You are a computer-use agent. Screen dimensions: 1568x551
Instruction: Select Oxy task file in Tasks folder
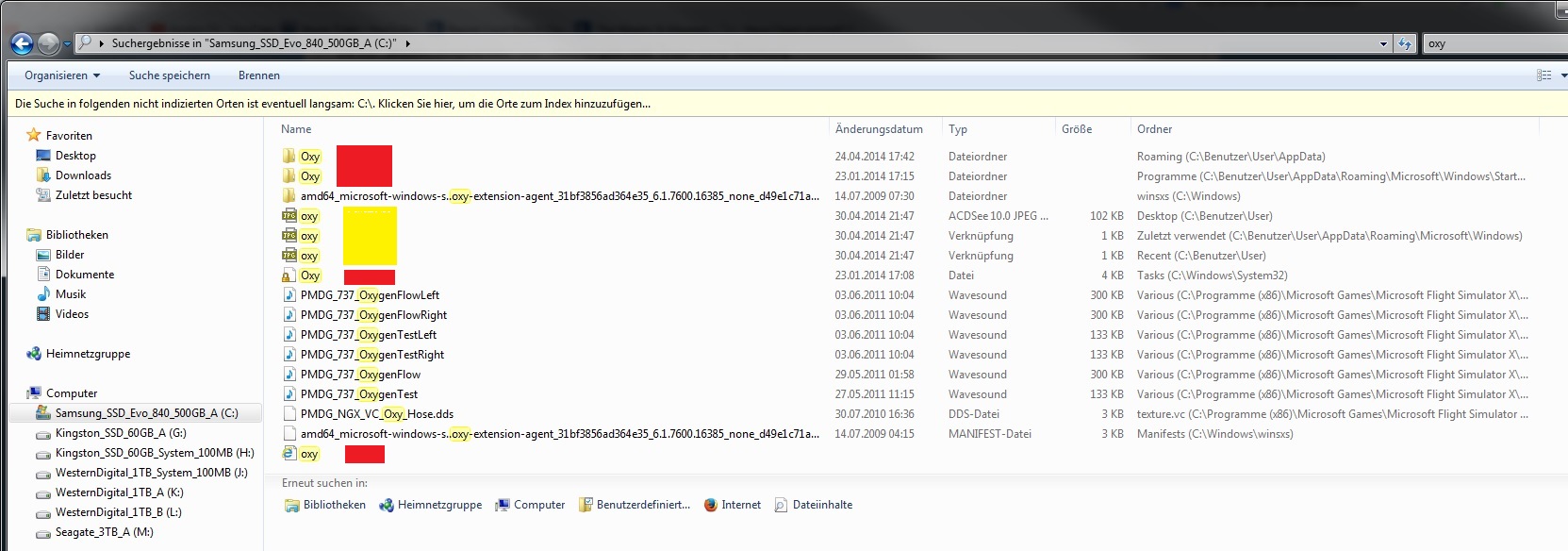point(310,275)
